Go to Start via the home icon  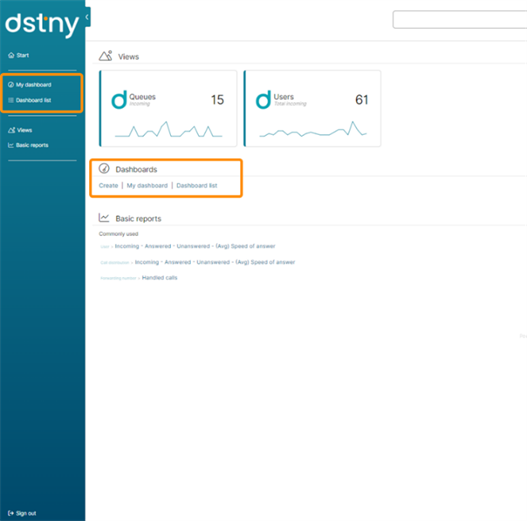[x=18, y=55]
